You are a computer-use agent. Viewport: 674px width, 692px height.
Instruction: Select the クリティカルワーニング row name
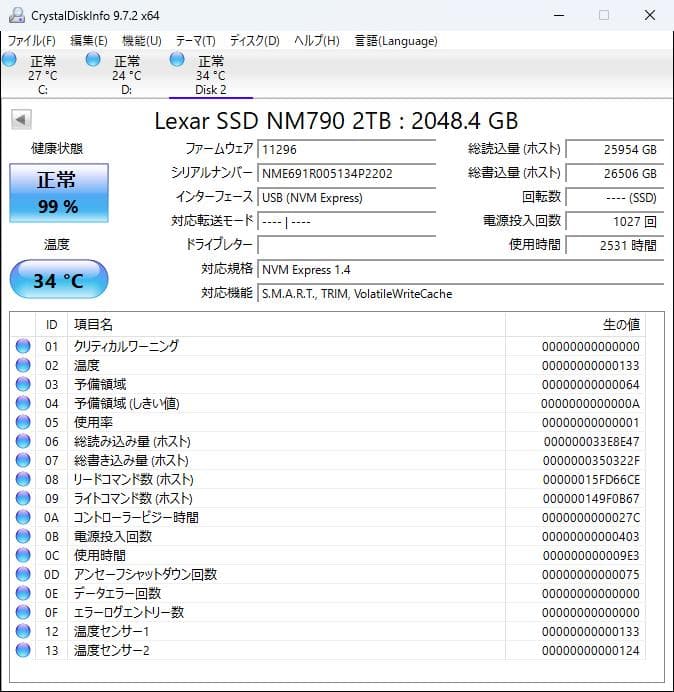coord(126,346)
